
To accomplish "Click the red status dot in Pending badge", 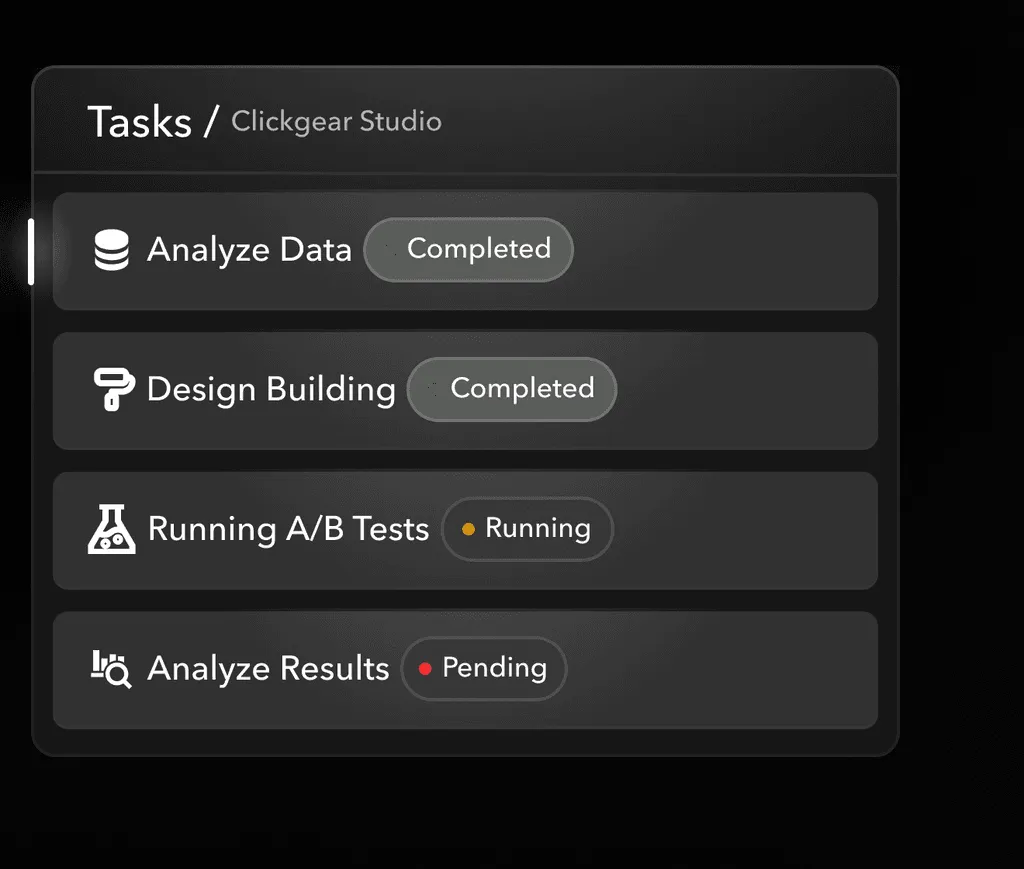I will click(425, 669).
